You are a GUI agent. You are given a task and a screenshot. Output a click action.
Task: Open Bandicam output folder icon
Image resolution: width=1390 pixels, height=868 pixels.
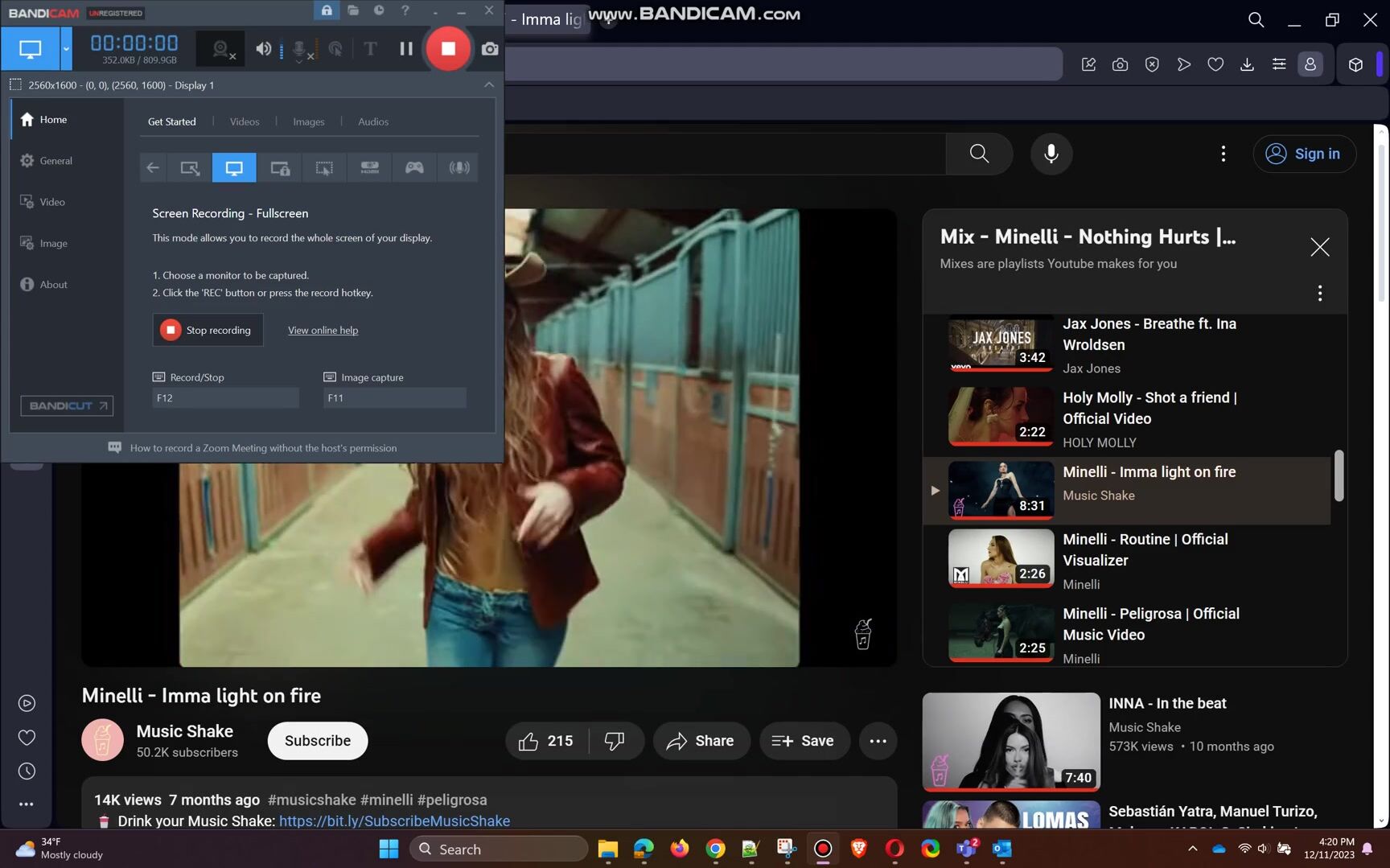click(353, 10)
